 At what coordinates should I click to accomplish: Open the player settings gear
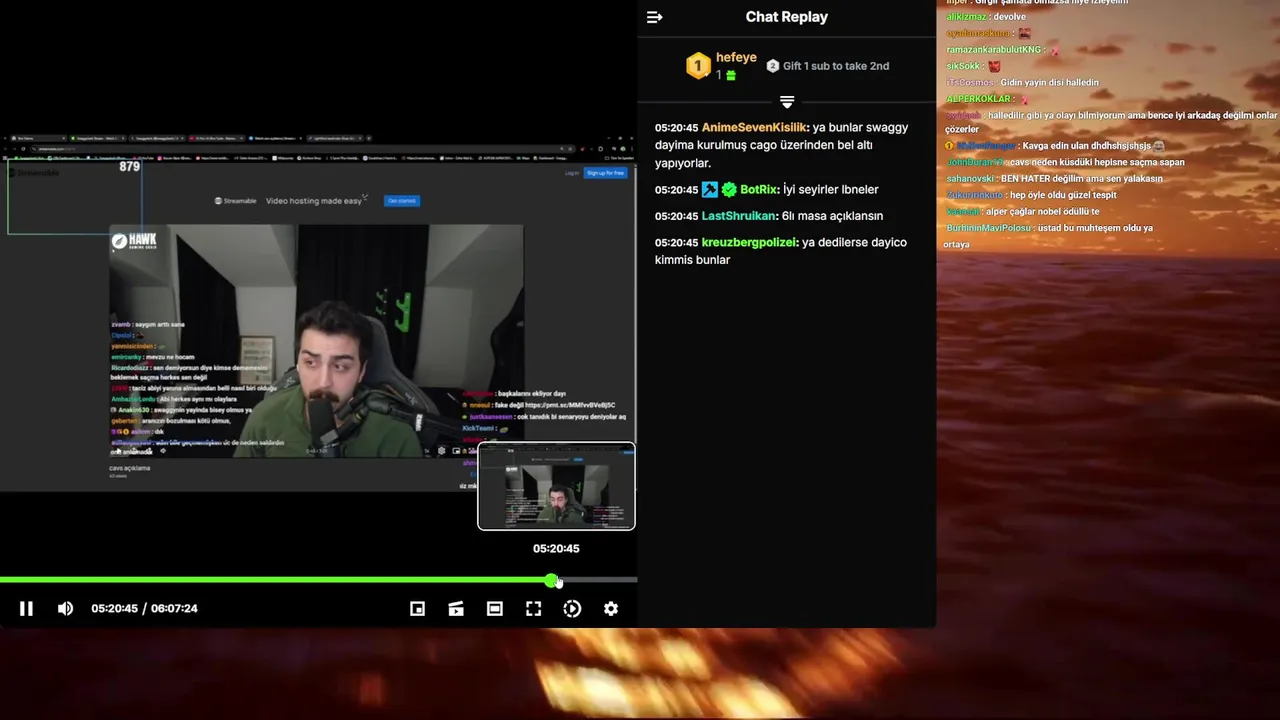point(611,608)
